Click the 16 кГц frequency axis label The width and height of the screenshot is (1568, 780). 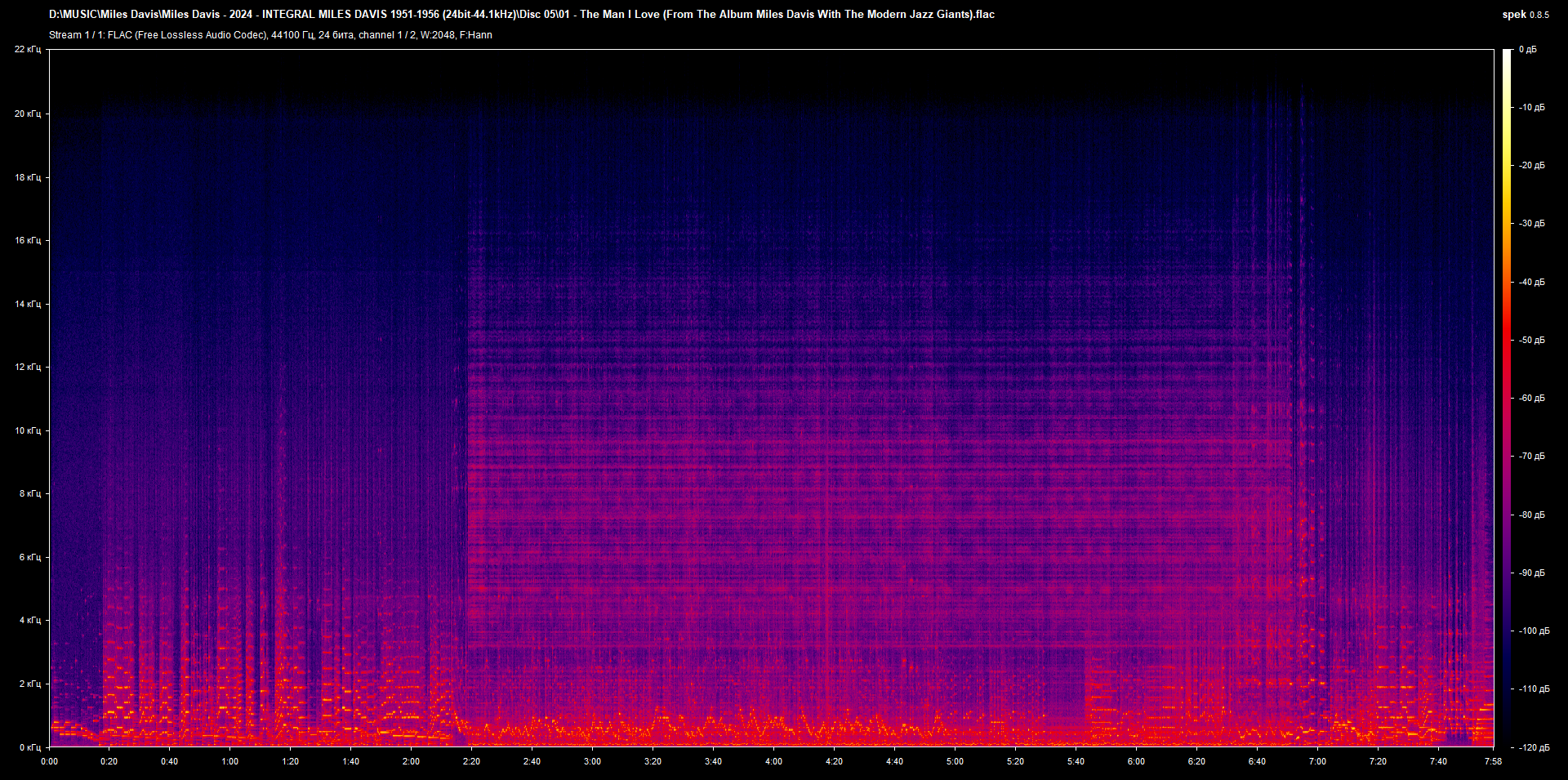click(28, 240)
